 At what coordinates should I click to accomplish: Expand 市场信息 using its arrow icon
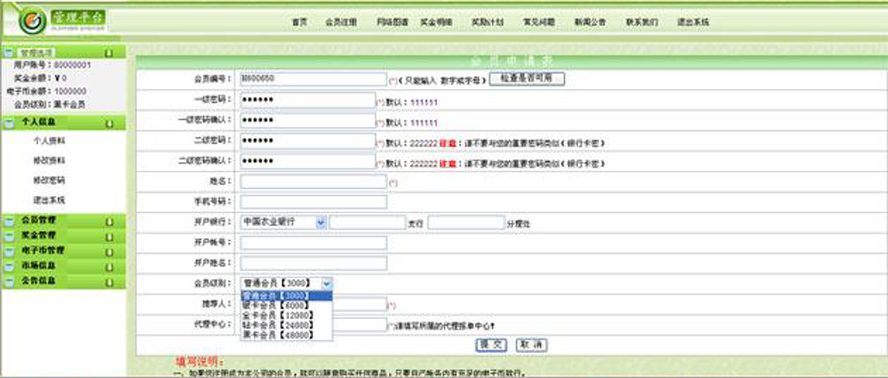109,266
